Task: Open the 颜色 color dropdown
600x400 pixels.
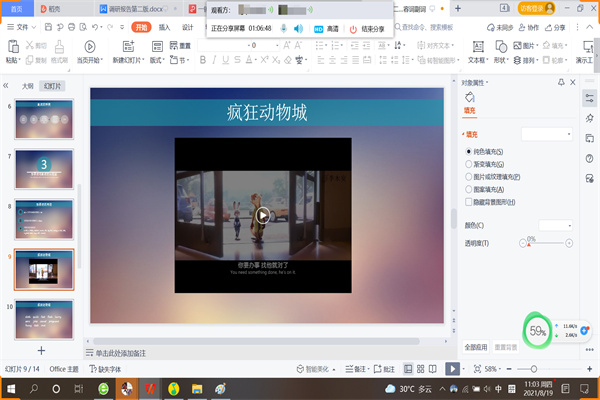Action: 554,225
